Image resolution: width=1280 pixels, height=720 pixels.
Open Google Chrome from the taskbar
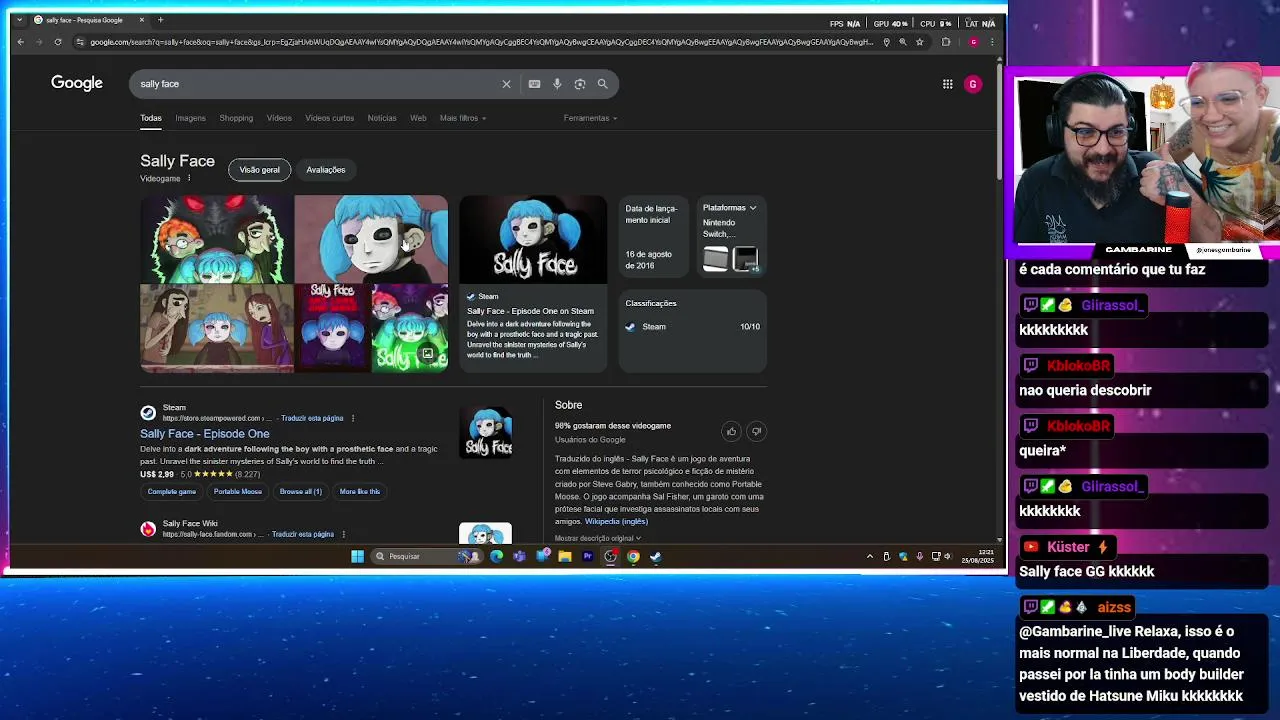pos(633,557)
